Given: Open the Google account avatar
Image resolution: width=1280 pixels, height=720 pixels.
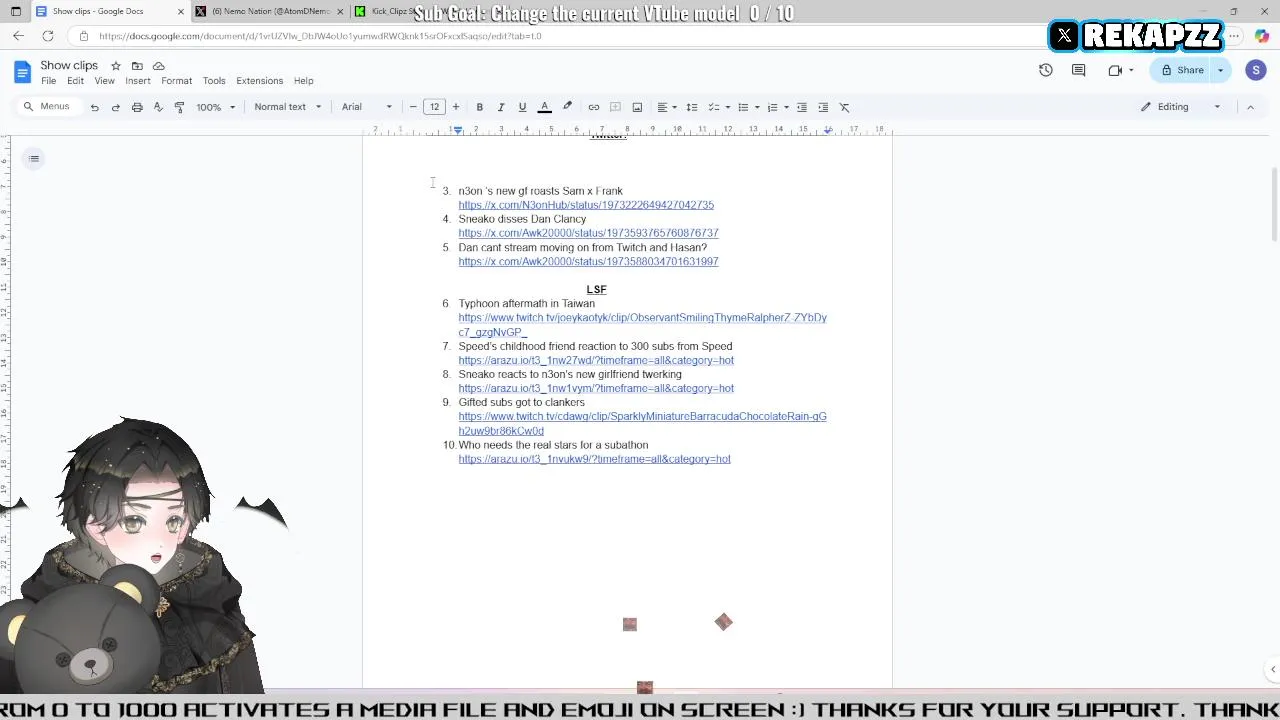Looking at the screenshot, I should click(x=1256, y=70).
